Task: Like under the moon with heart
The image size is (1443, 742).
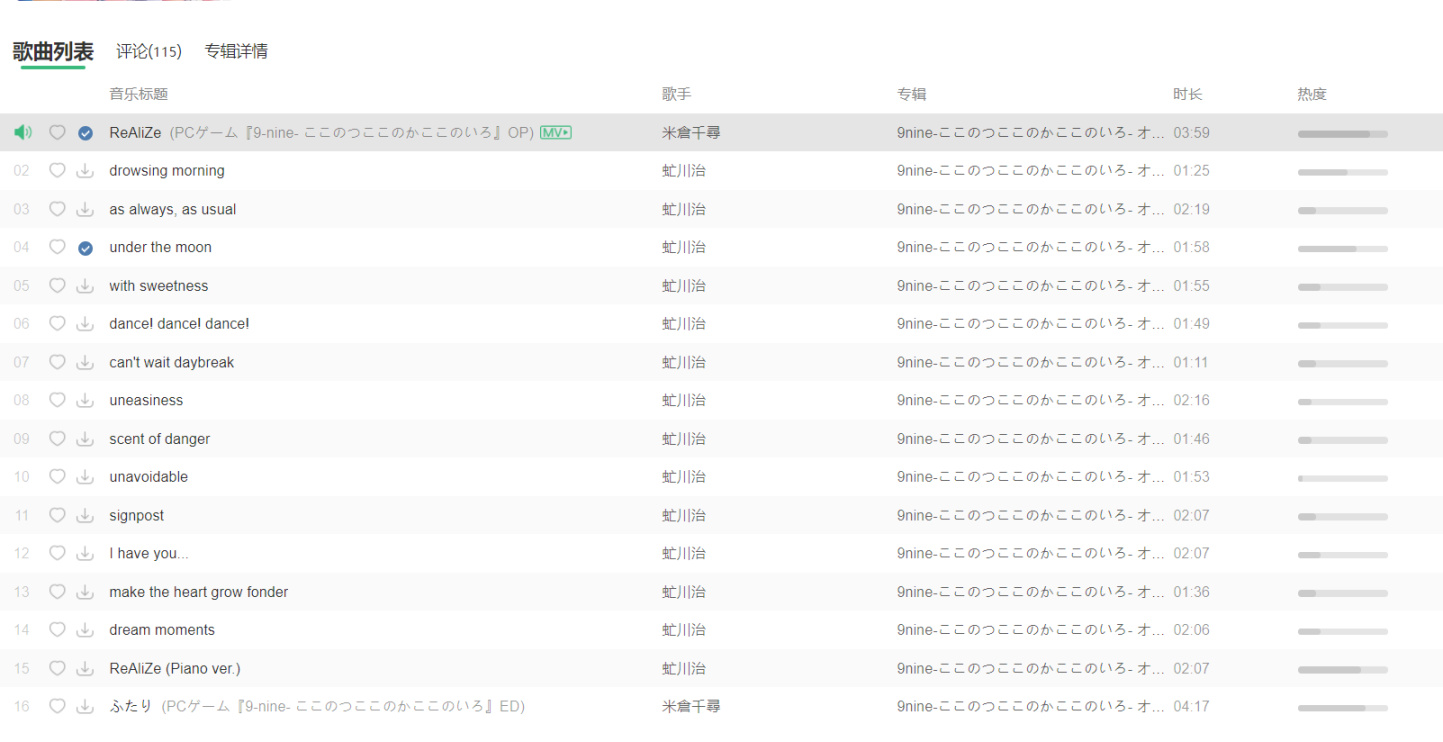Action: 57,247
